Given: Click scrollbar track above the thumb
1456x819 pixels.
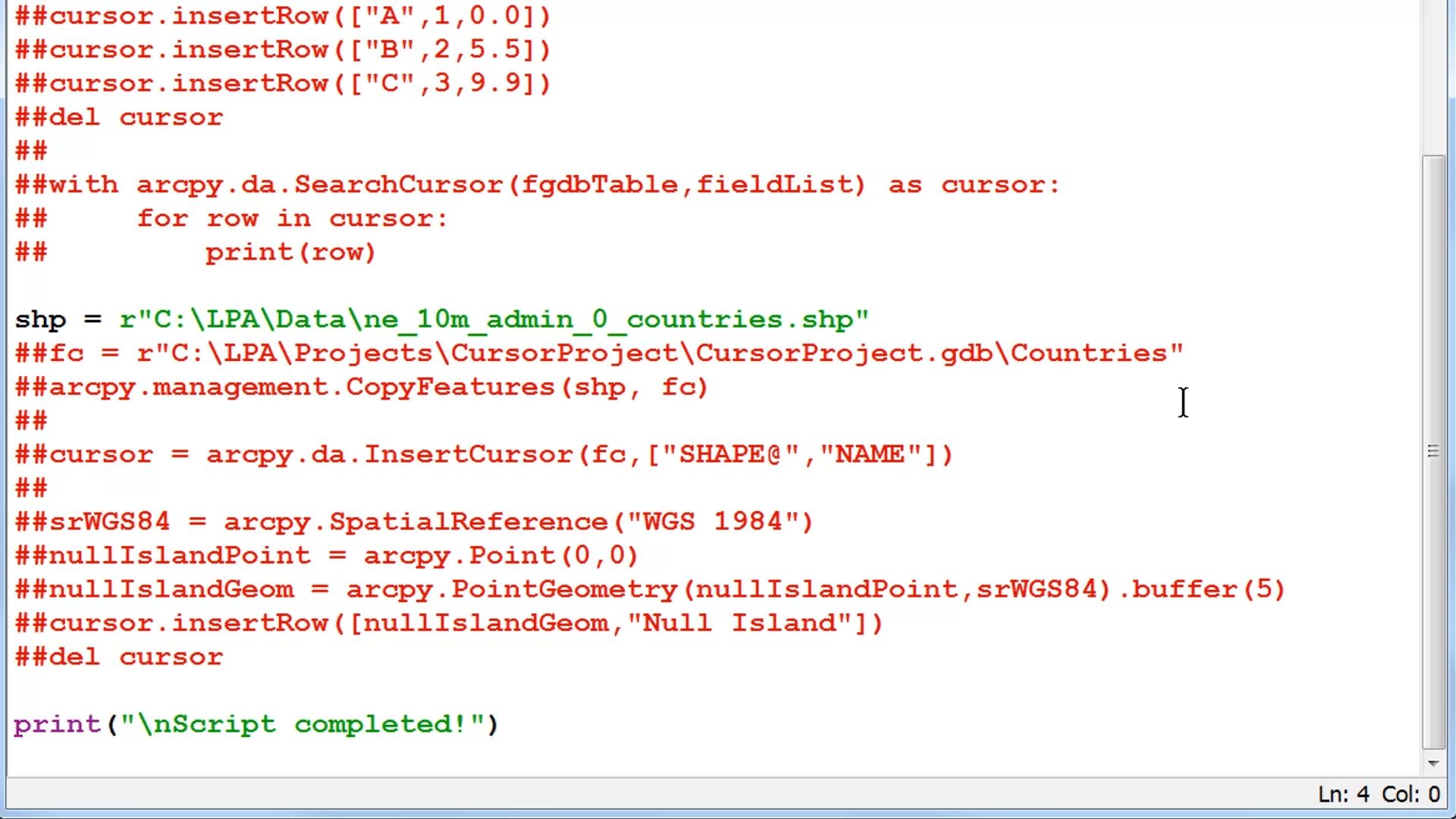Looking at the screenshot, I should coord(1432,76).
